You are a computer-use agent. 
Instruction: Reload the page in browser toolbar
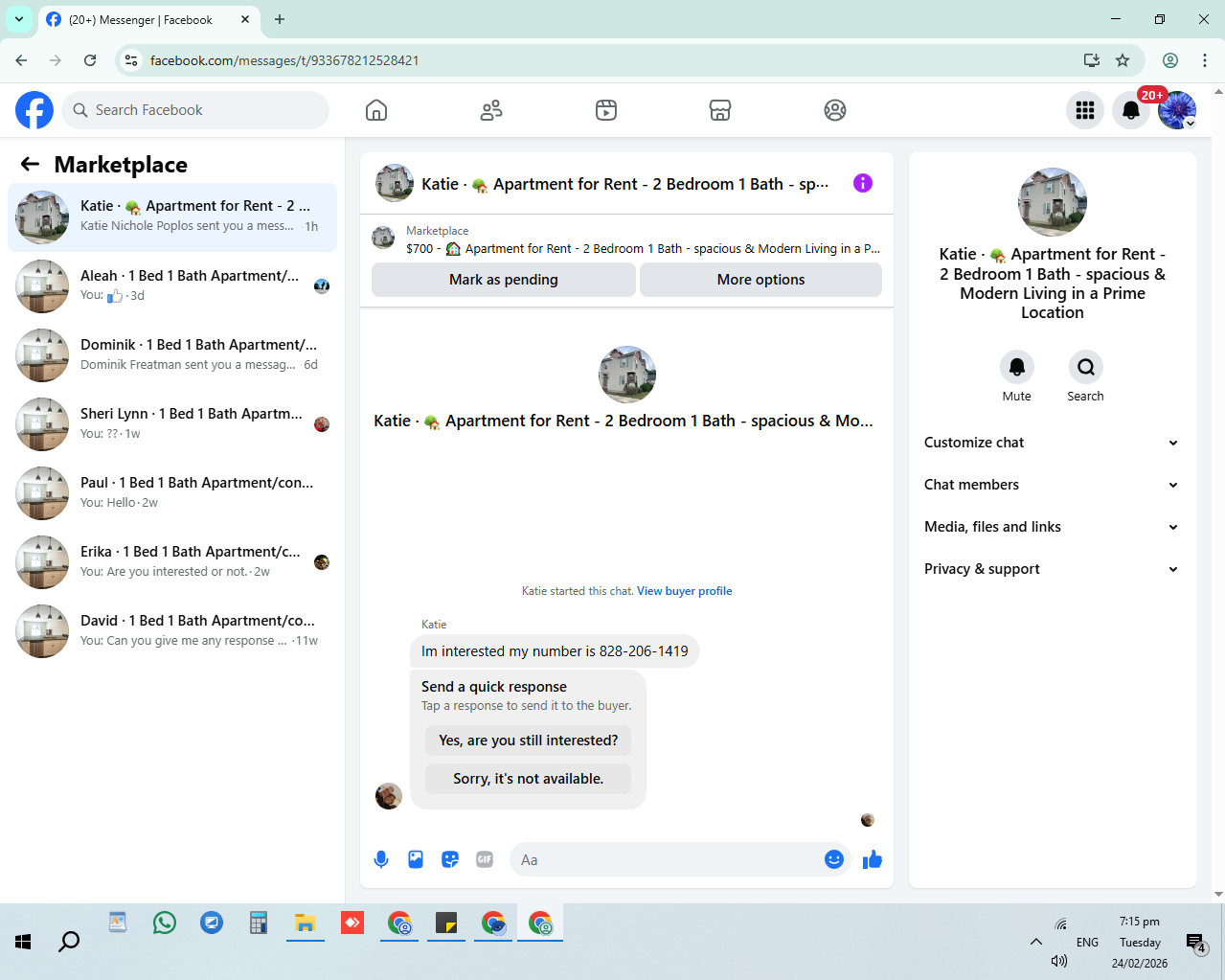90,60
